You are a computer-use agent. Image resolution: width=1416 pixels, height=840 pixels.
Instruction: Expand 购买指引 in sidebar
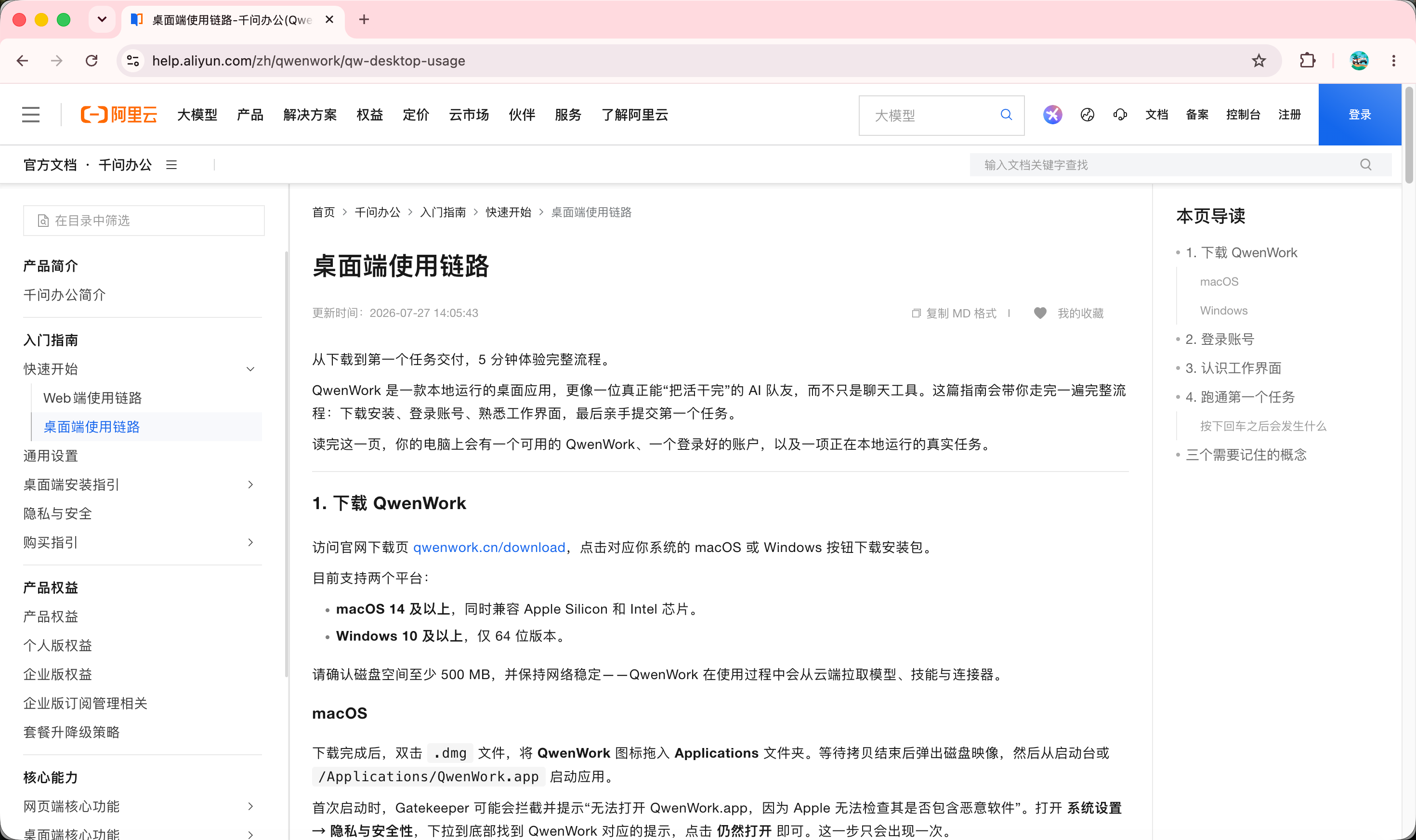[250, 542]
